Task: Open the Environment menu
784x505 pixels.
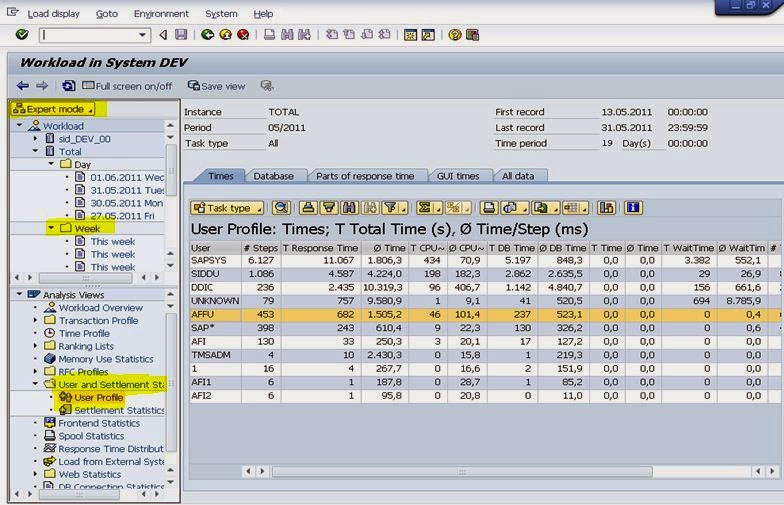Action: tap(161, 14)
